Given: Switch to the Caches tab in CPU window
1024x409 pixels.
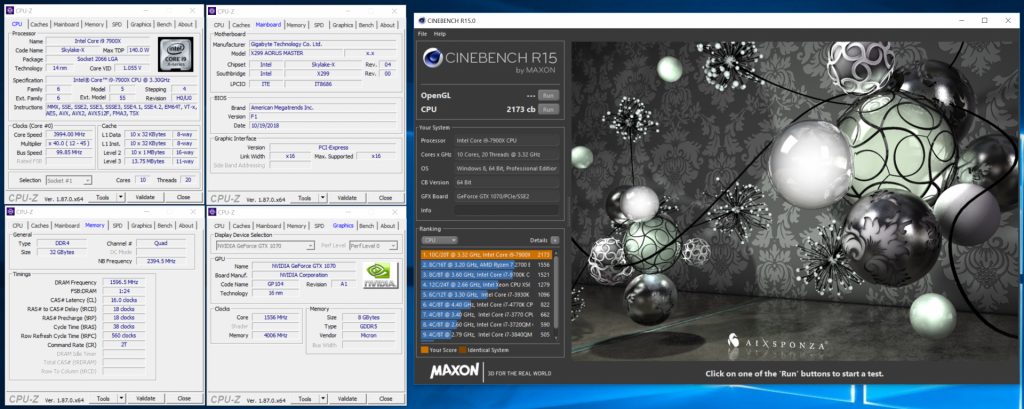Looking at the screenshot, I should click(x=39, y=24).
